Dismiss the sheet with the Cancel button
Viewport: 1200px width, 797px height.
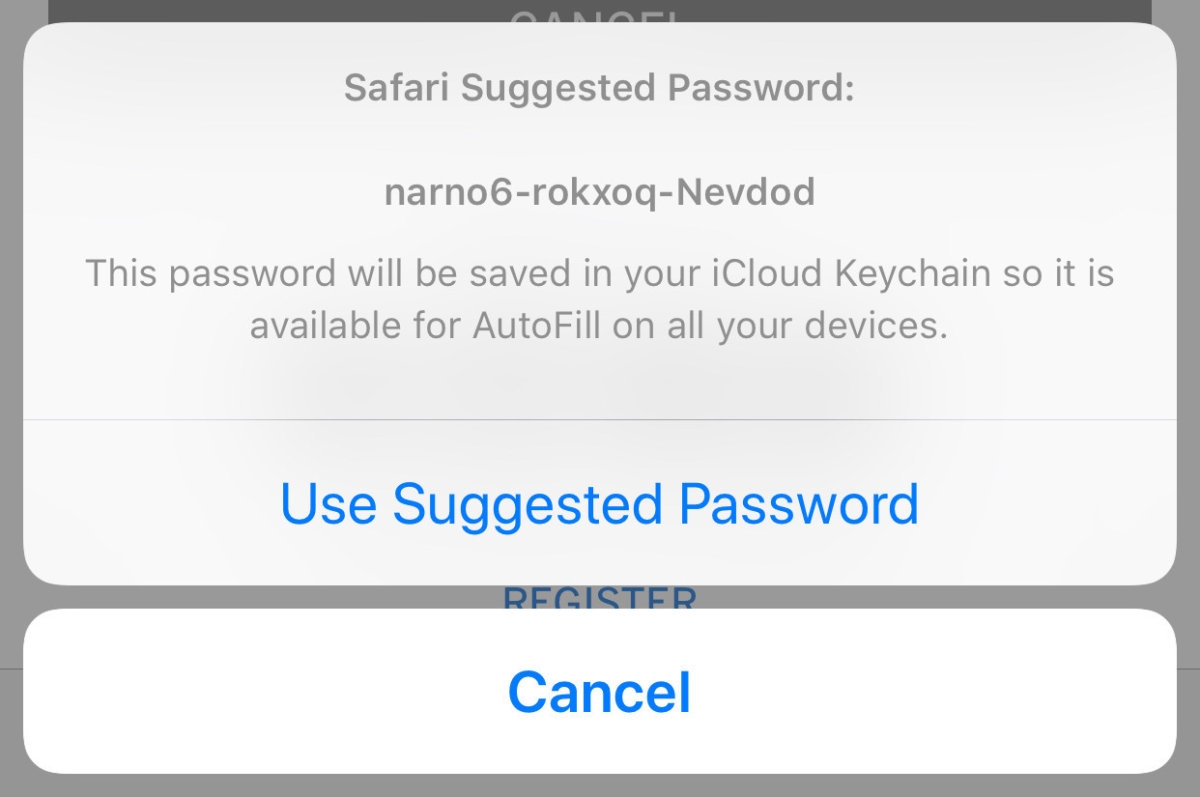(x=599, y=691)
